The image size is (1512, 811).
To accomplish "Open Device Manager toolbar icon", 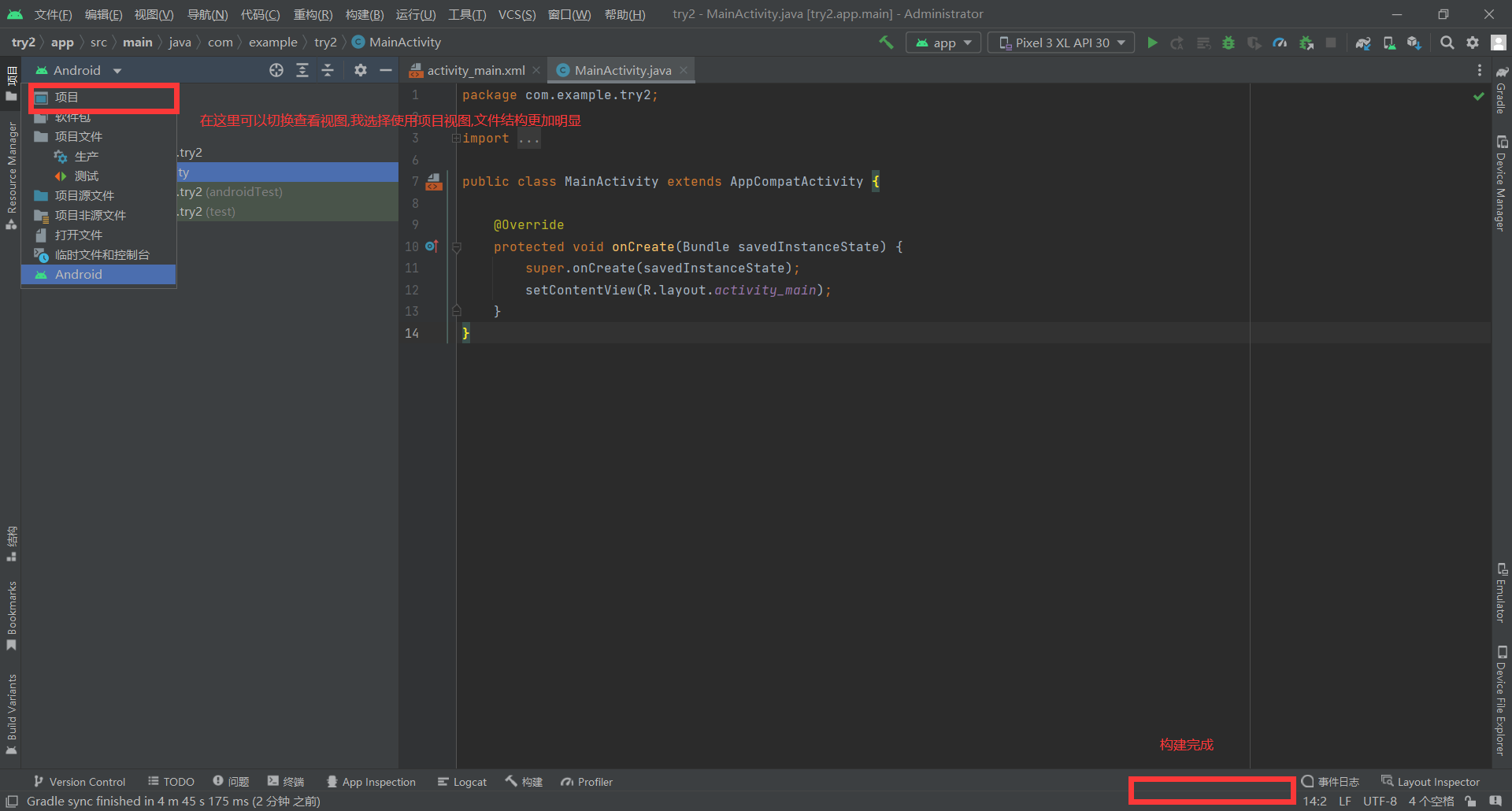I will (x=1389, y=43).
